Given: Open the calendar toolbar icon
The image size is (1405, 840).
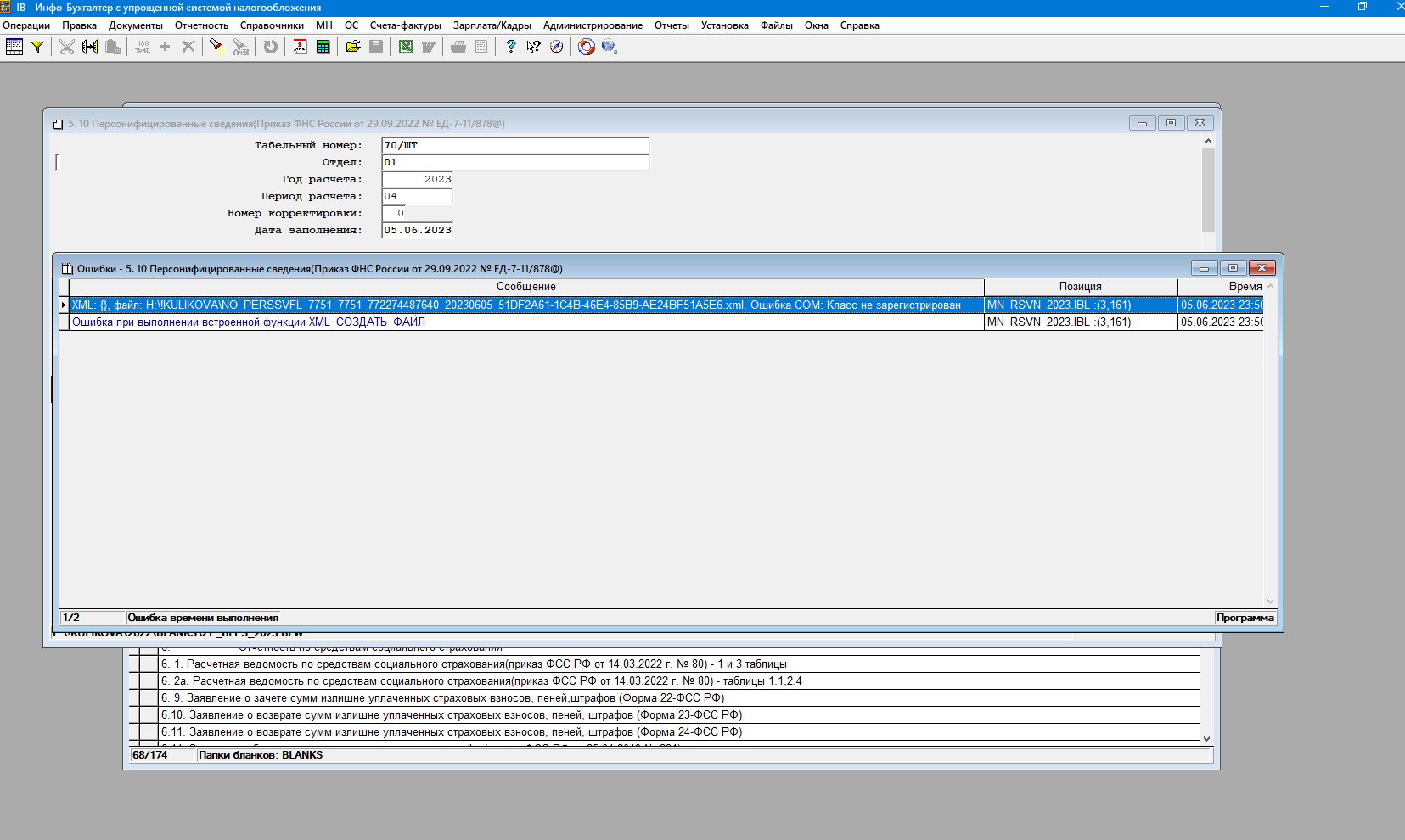Looking at the screenshot, I should [301, 48].
